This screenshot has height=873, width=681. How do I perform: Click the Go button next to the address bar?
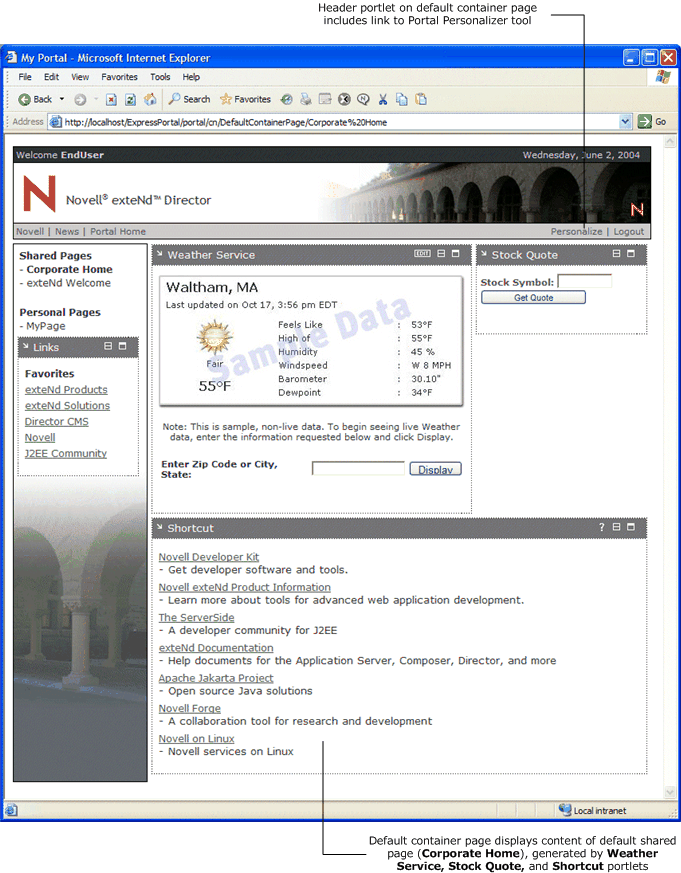(x=652, y=121)
